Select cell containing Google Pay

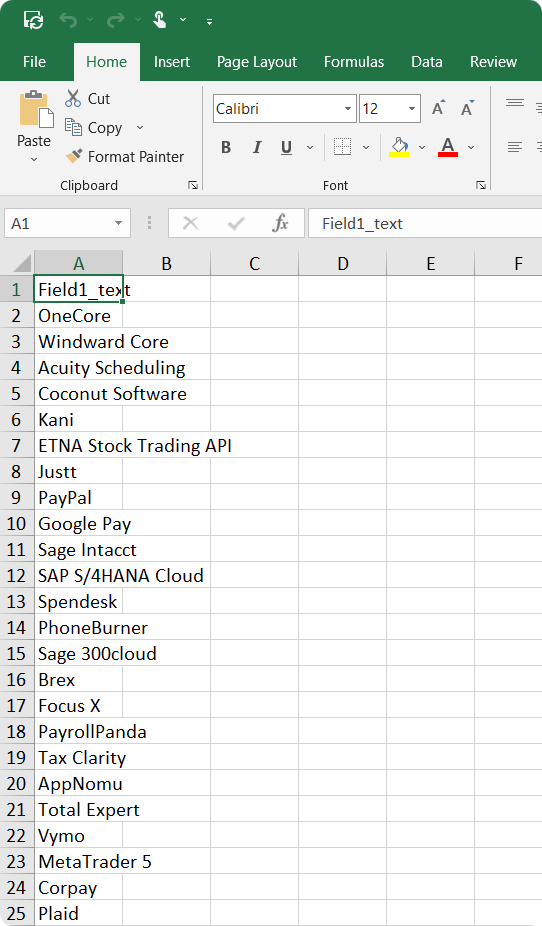[x=79, y=524]
